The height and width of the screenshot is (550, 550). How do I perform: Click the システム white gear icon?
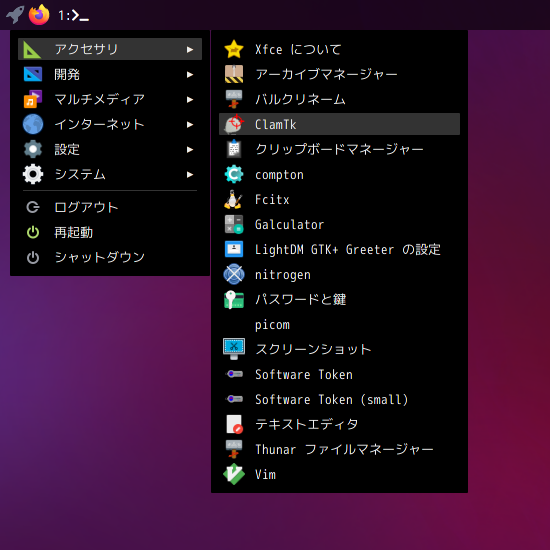[33, 174]
